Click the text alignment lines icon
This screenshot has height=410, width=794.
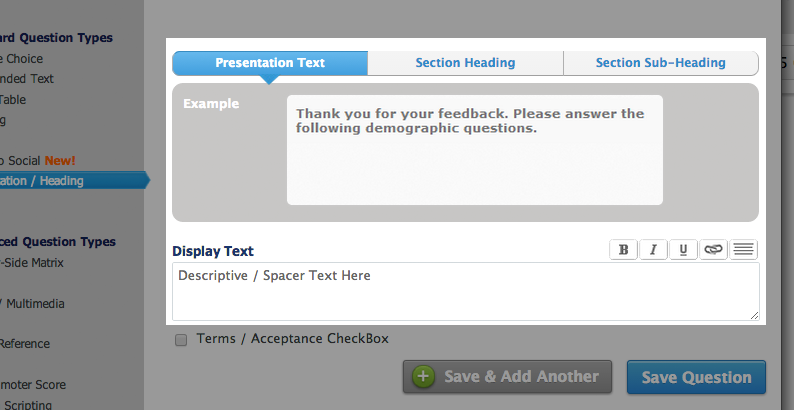743,250
